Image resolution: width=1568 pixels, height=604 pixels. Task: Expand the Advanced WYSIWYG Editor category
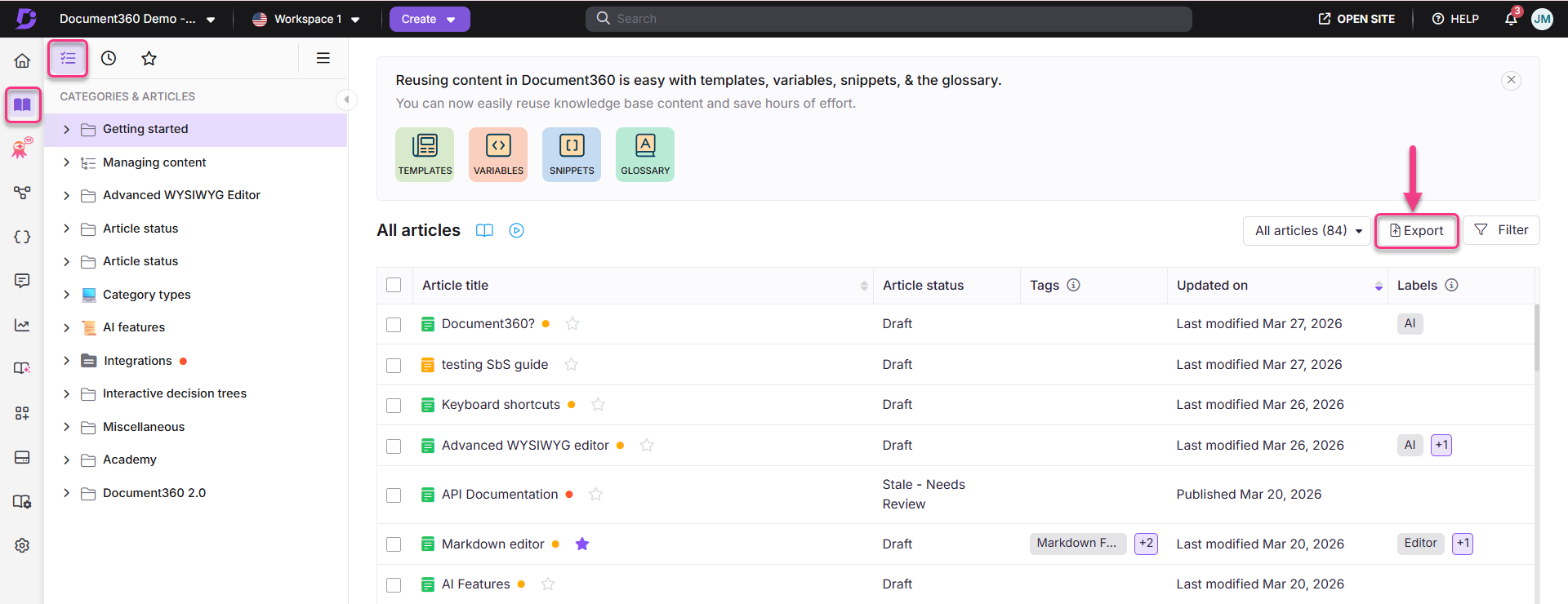[66, 195]
